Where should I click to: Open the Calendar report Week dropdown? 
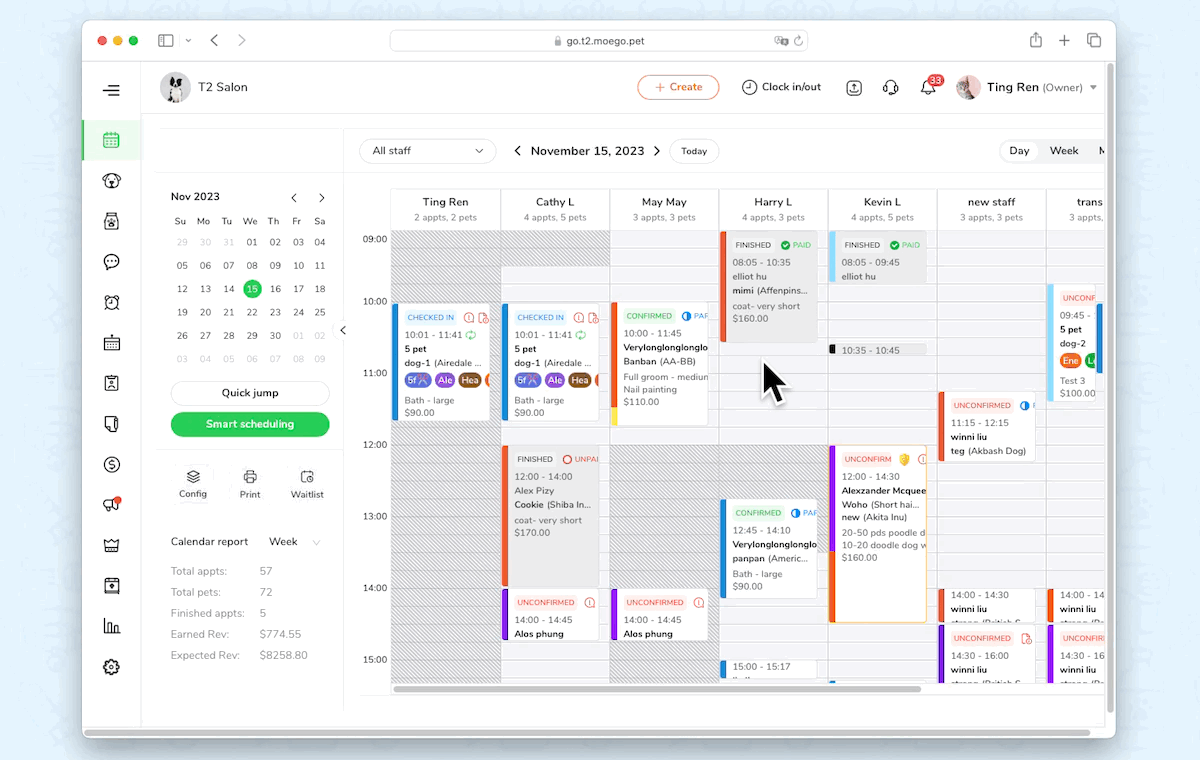295,542
